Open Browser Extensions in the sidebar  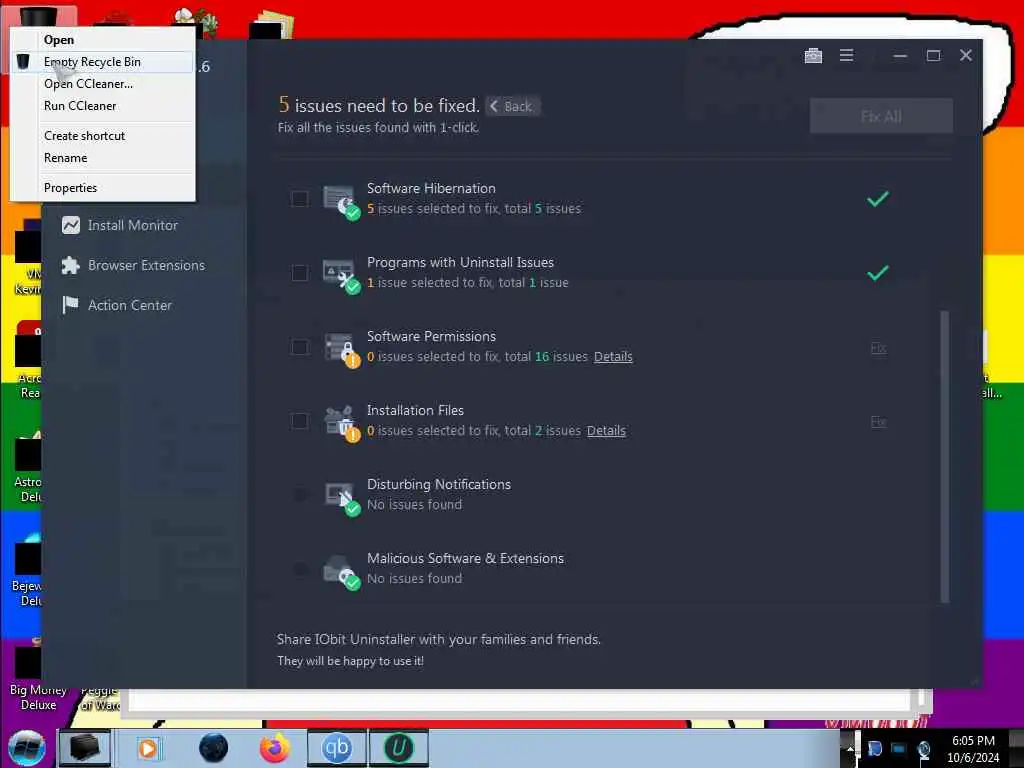133,265
